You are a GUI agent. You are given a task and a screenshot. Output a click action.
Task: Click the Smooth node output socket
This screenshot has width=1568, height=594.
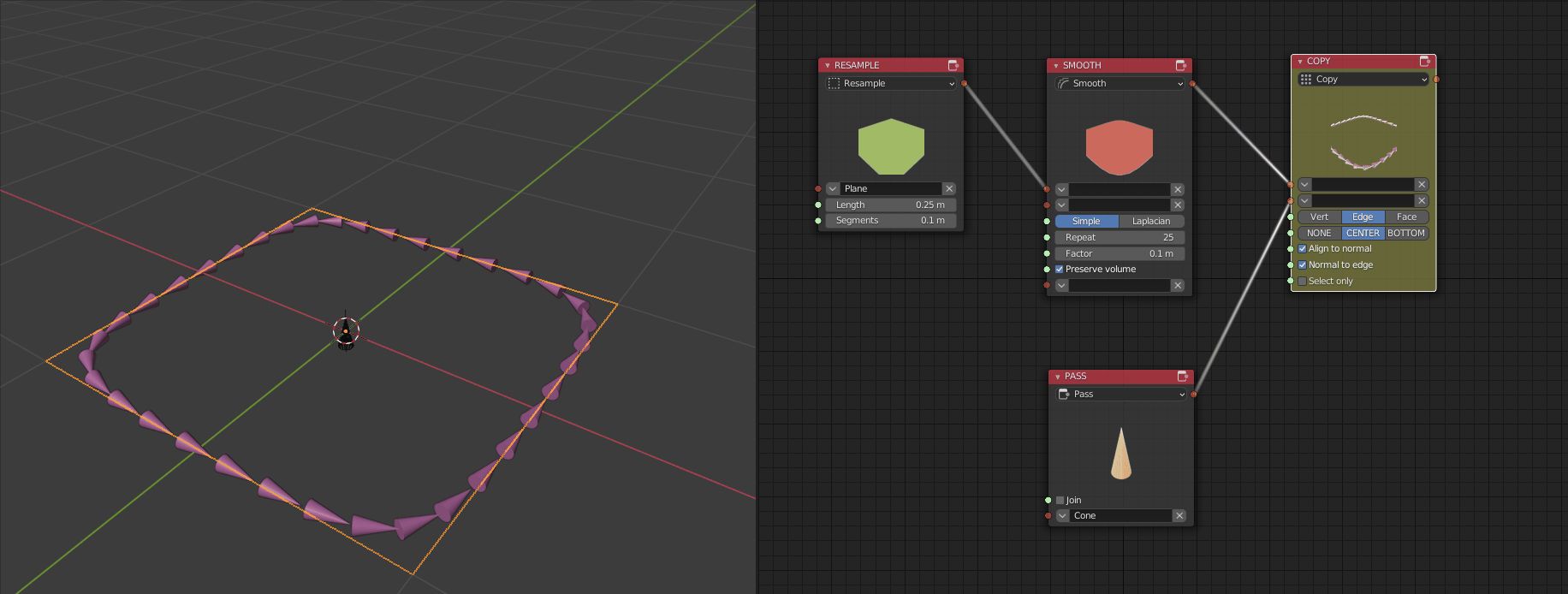pyautogui.click(x=1193, y=84)
